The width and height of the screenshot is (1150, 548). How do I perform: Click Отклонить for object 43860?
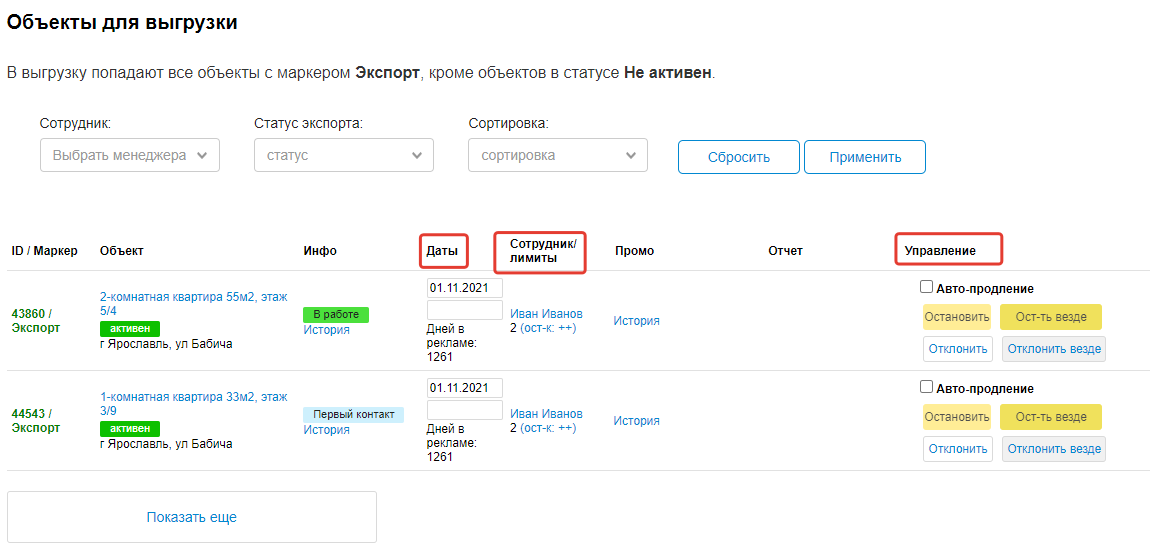[x=957, y=349]
